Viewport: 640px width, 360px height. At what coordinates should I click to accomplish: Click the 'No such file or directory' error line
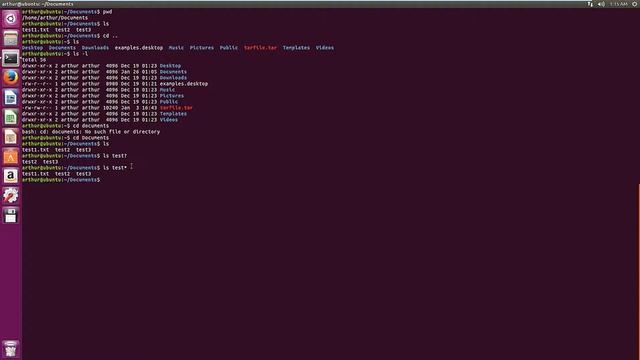[91, 132]
